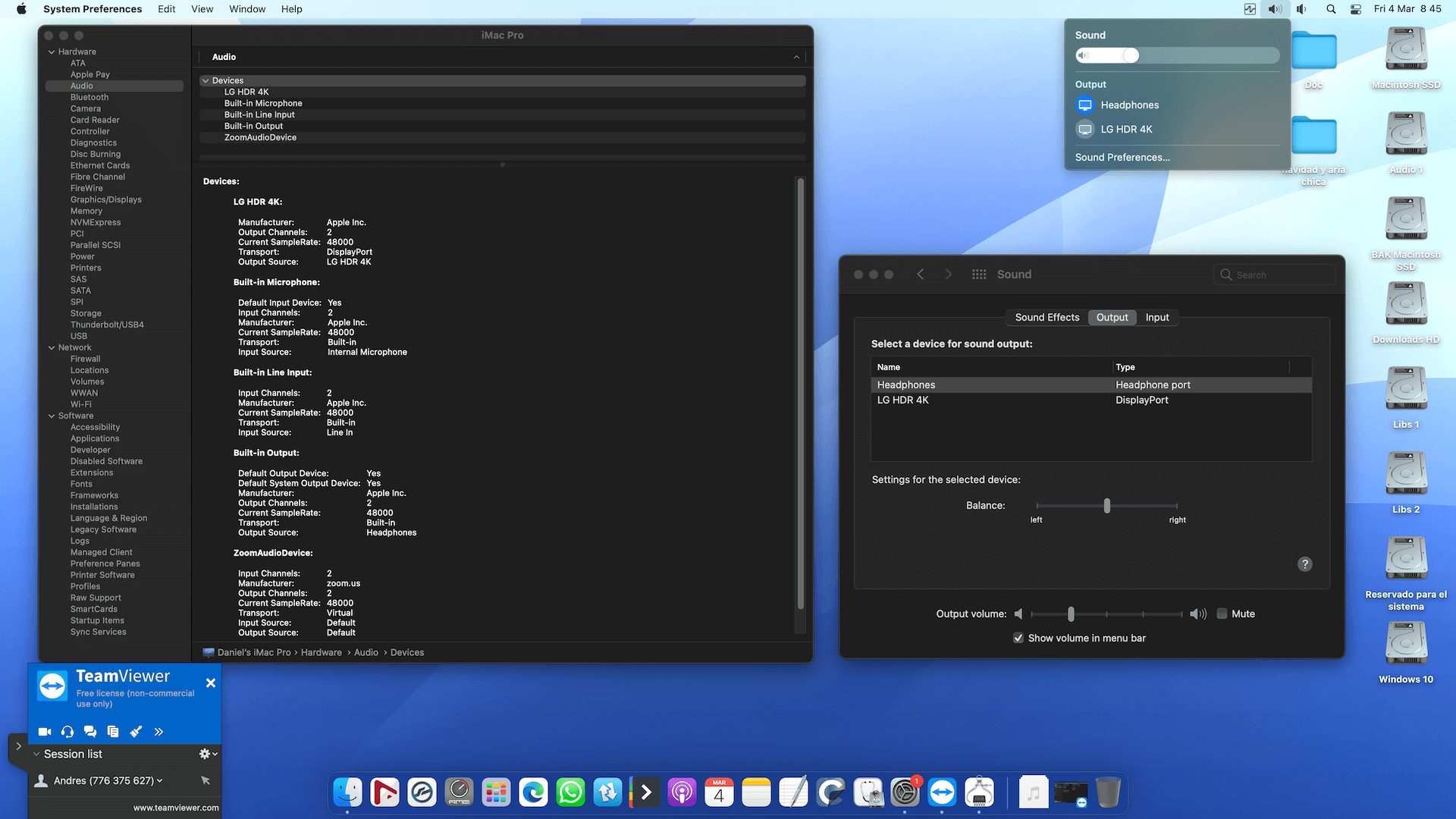Click the TeamViewer headset audio icon
The height and width of the screenshot is (819, 1456).
coord(67,732)
